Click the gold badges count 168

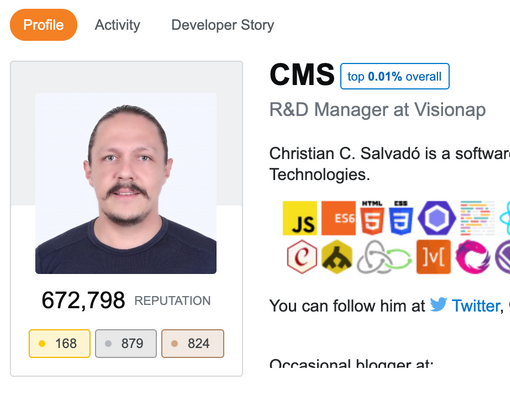pos(60,343)
